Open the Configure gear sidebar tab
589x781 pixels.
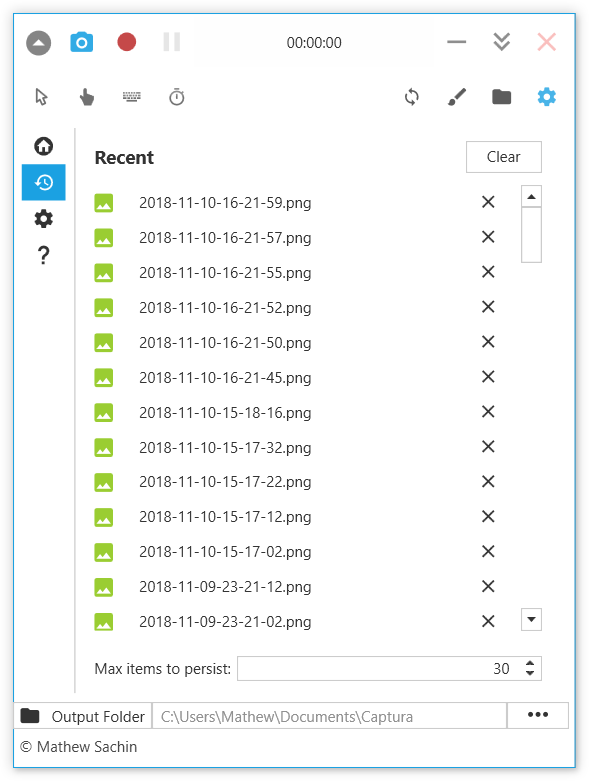43,219
